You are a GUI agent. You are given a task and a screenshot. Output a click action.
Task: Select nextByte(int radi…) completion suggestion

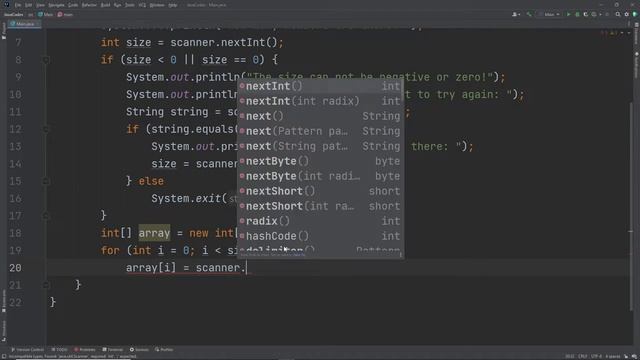pos(320,176)
